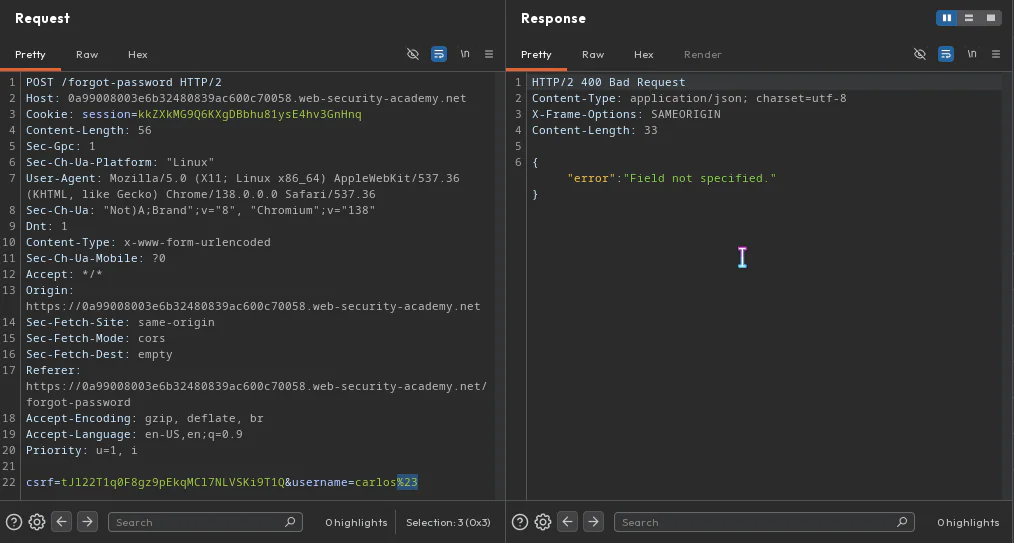Image resolution: width=1014 pixels, height=543 pixels.
Task: Open Request search help icon
Action: [x=14, y=522]
